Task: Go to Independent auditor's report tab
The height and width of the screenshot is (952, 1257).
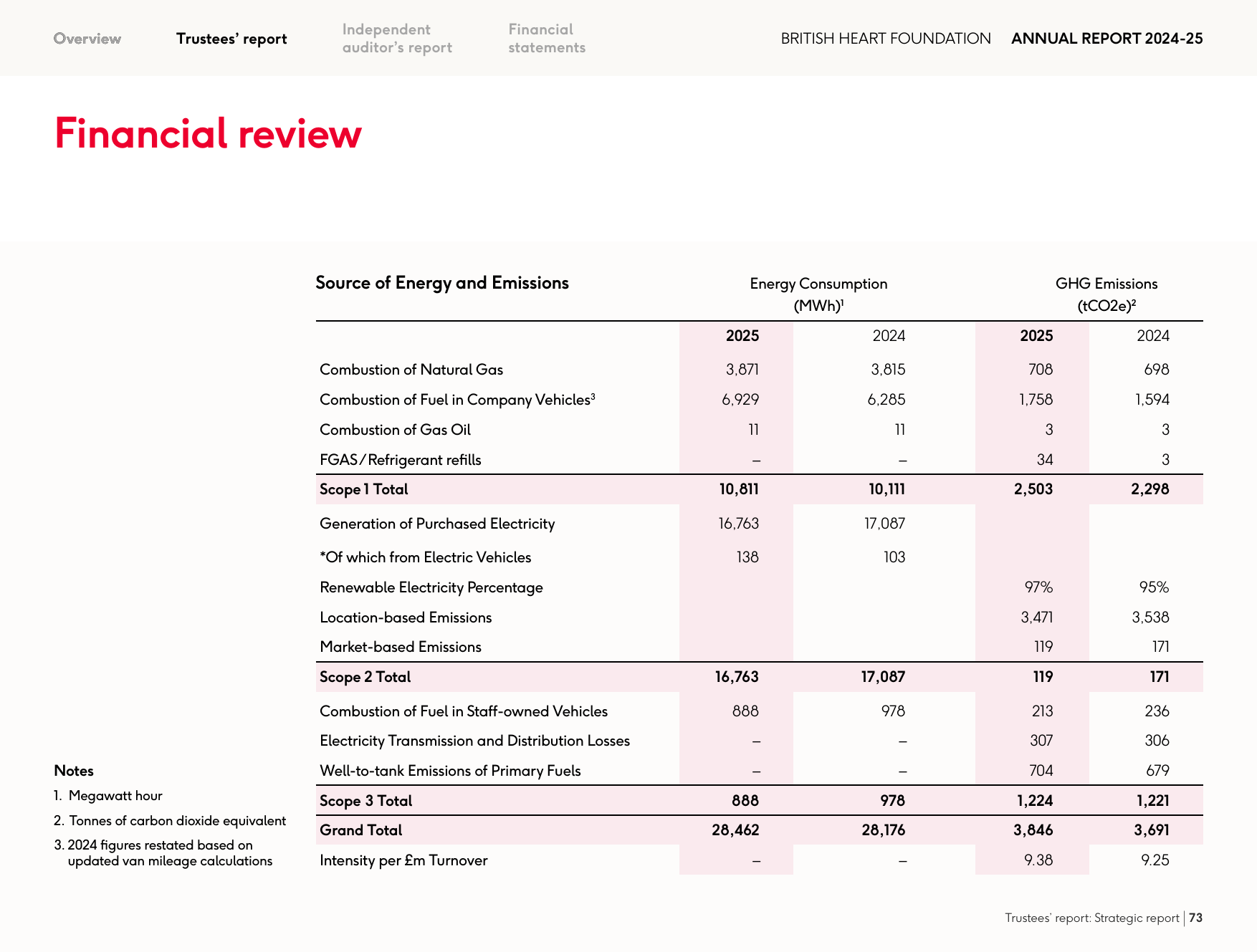Action: click(x=397, y=39)
